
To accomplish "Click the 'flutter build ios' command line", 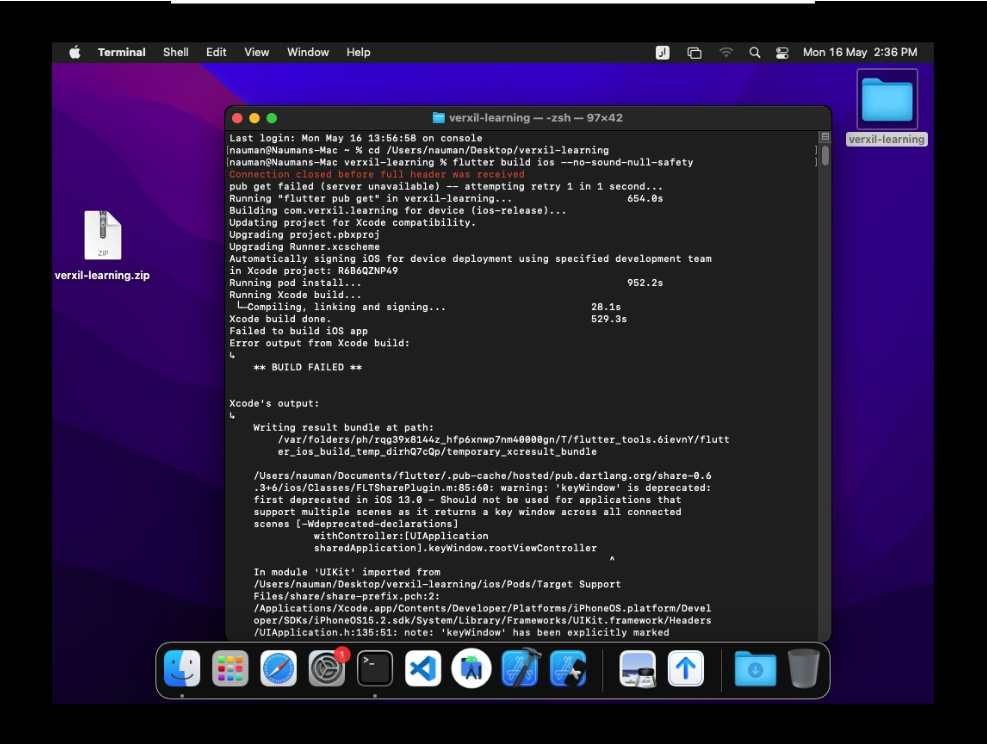I will click(572, 162).
